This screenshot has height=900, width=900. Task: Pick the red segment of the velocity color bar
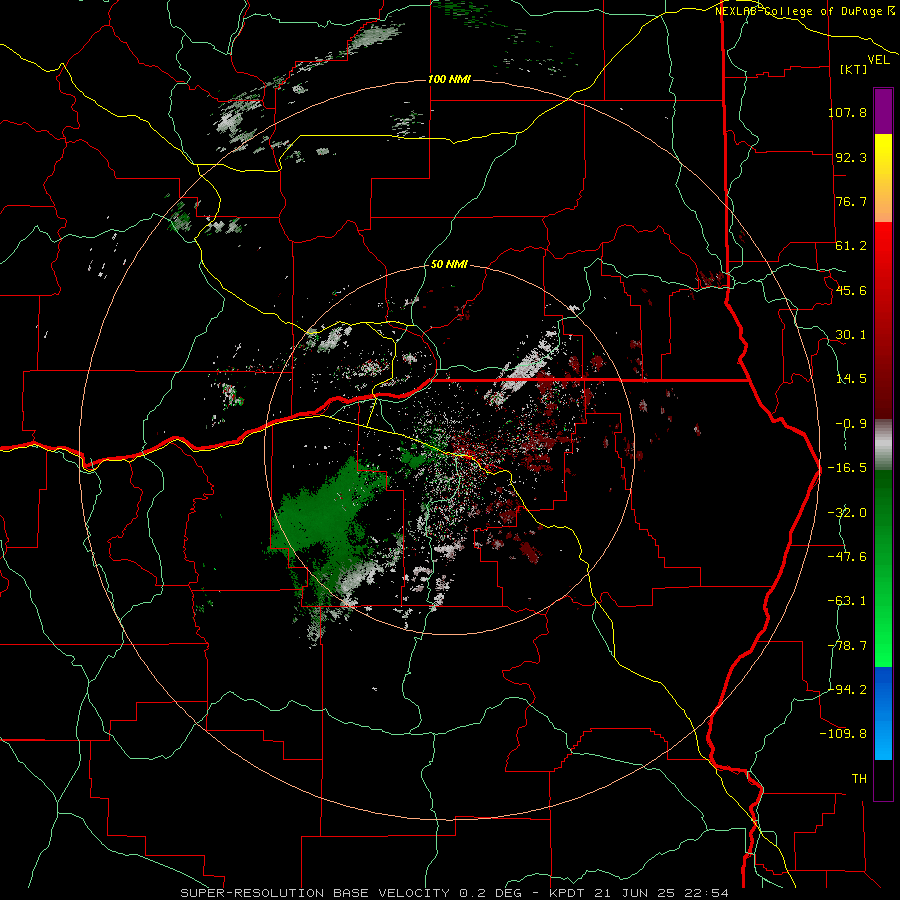click(x=883, y=320)
